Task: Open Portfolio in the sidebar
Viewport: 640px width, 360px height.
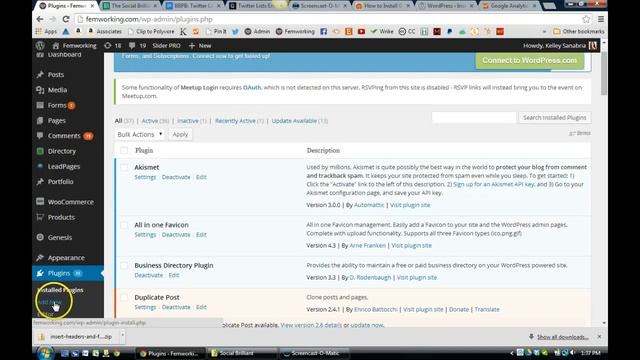Action: [x=60, y=182]
